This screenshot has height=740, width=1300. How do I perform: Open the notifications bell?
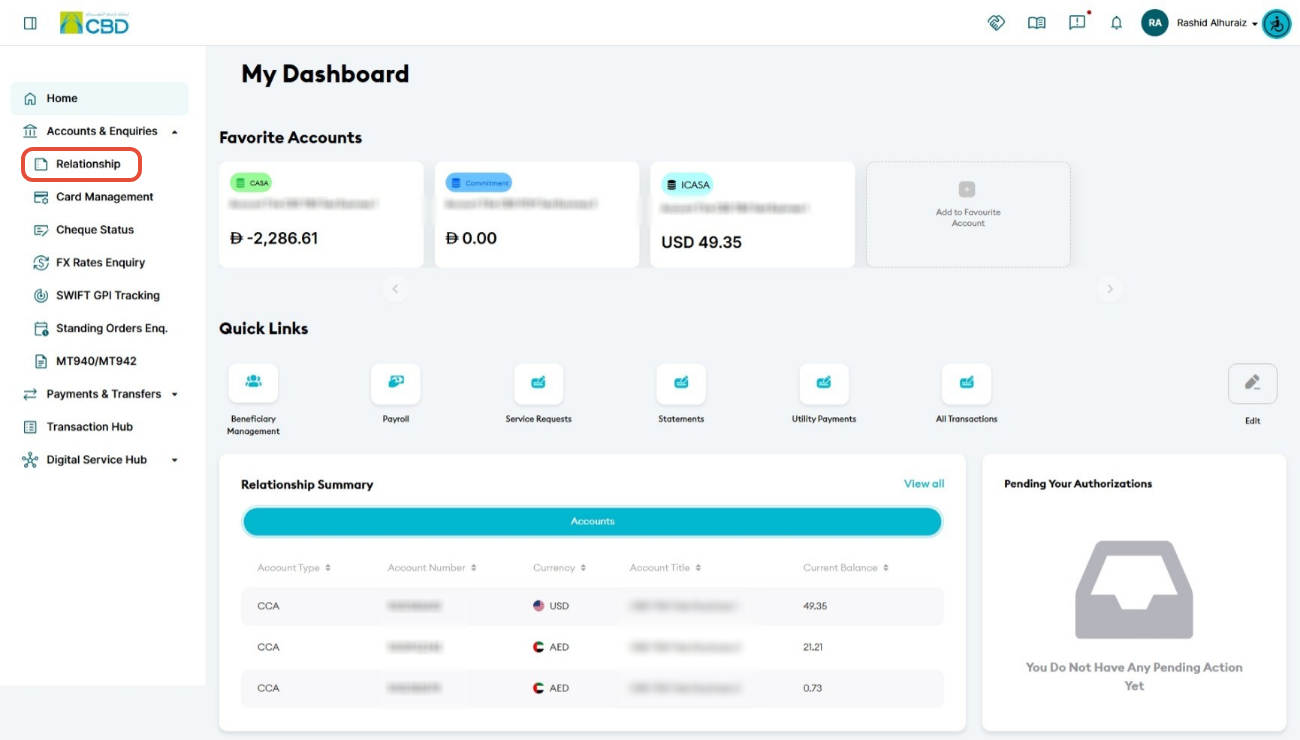(x=1117, y=23)
